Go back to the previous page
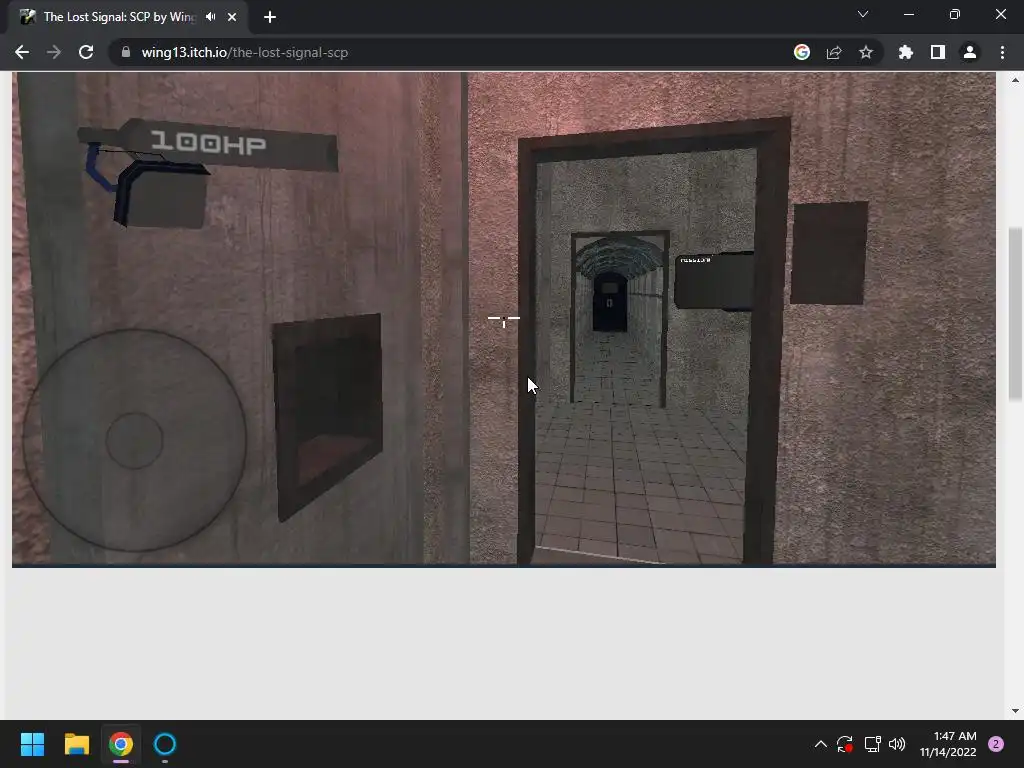The width and height of the screenshot is (1024, 768). (x=22, y=52)
